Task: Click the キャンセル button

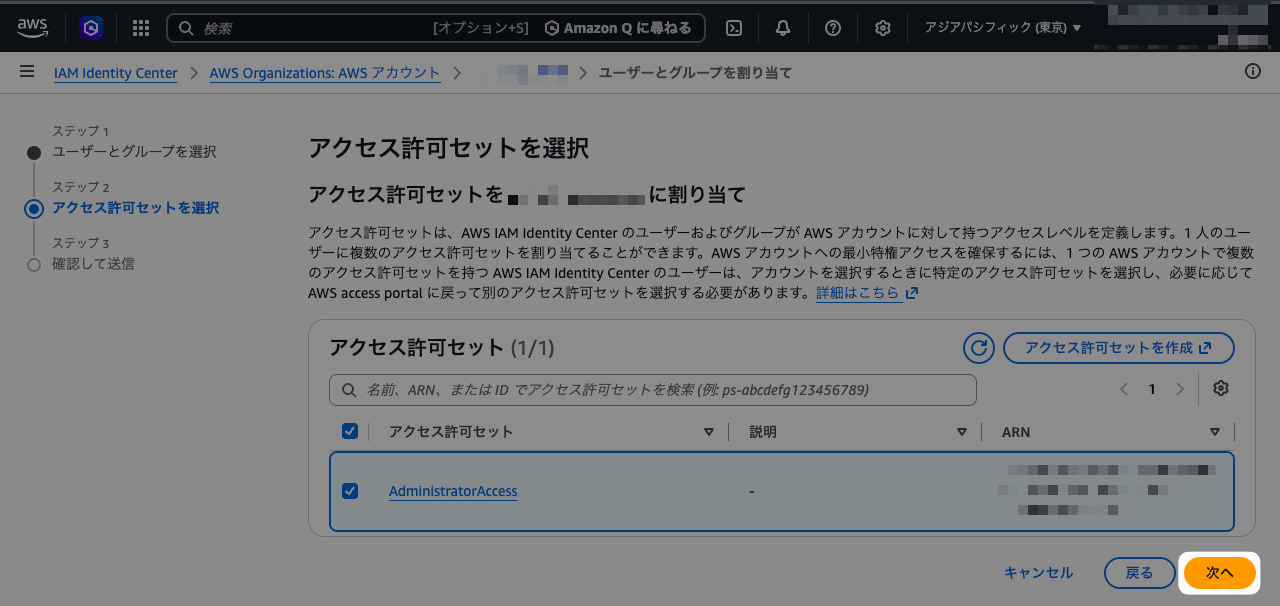Action: pos(1038,573)
